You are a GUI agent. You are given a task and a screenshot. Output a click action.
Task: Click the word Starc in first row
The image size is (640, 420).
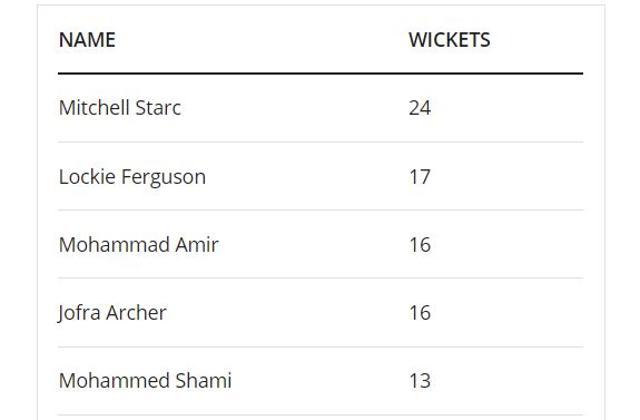(x=158, y=108)
